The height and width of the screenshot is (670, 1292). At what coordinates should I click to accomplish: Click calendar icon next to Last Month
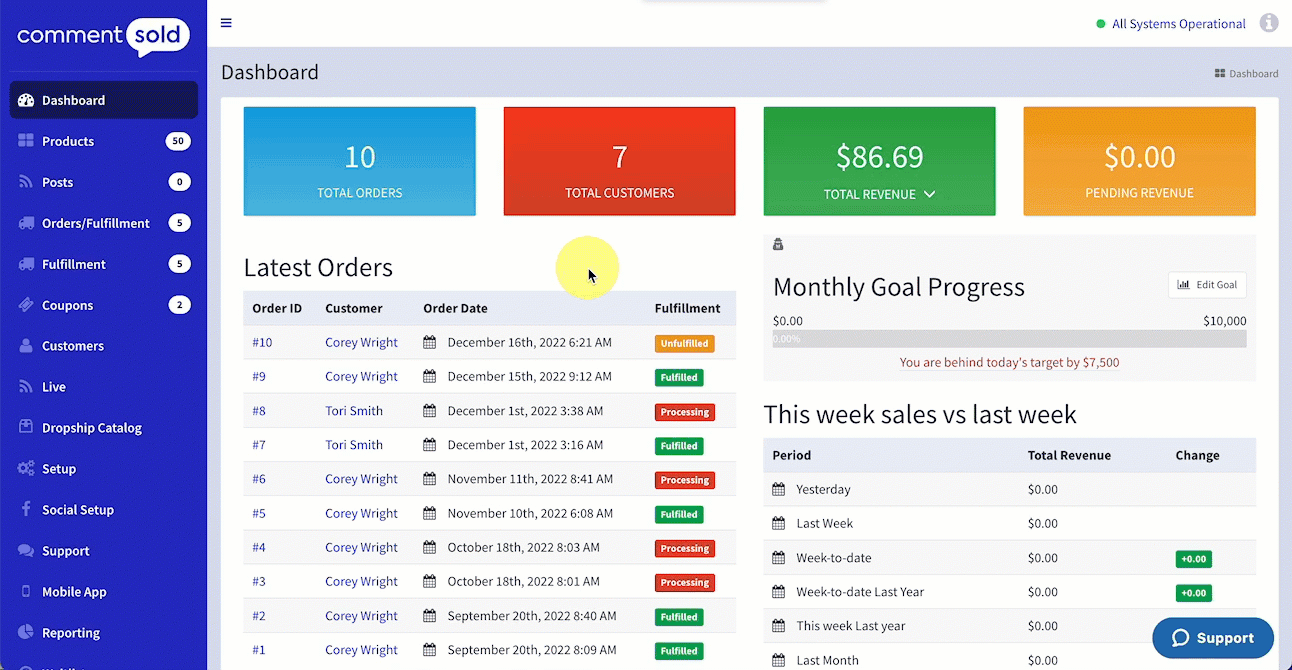pyautogui.click(x=779, y=660)
